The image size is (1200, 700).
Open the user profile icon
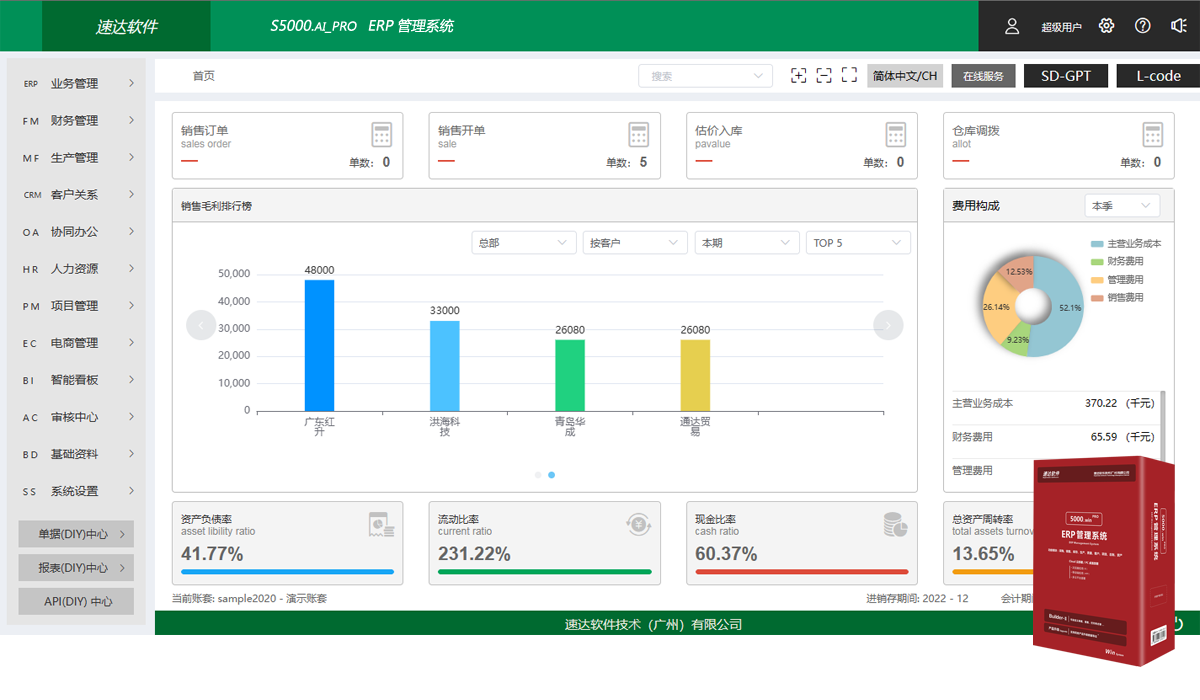[x=1012, y=26]
